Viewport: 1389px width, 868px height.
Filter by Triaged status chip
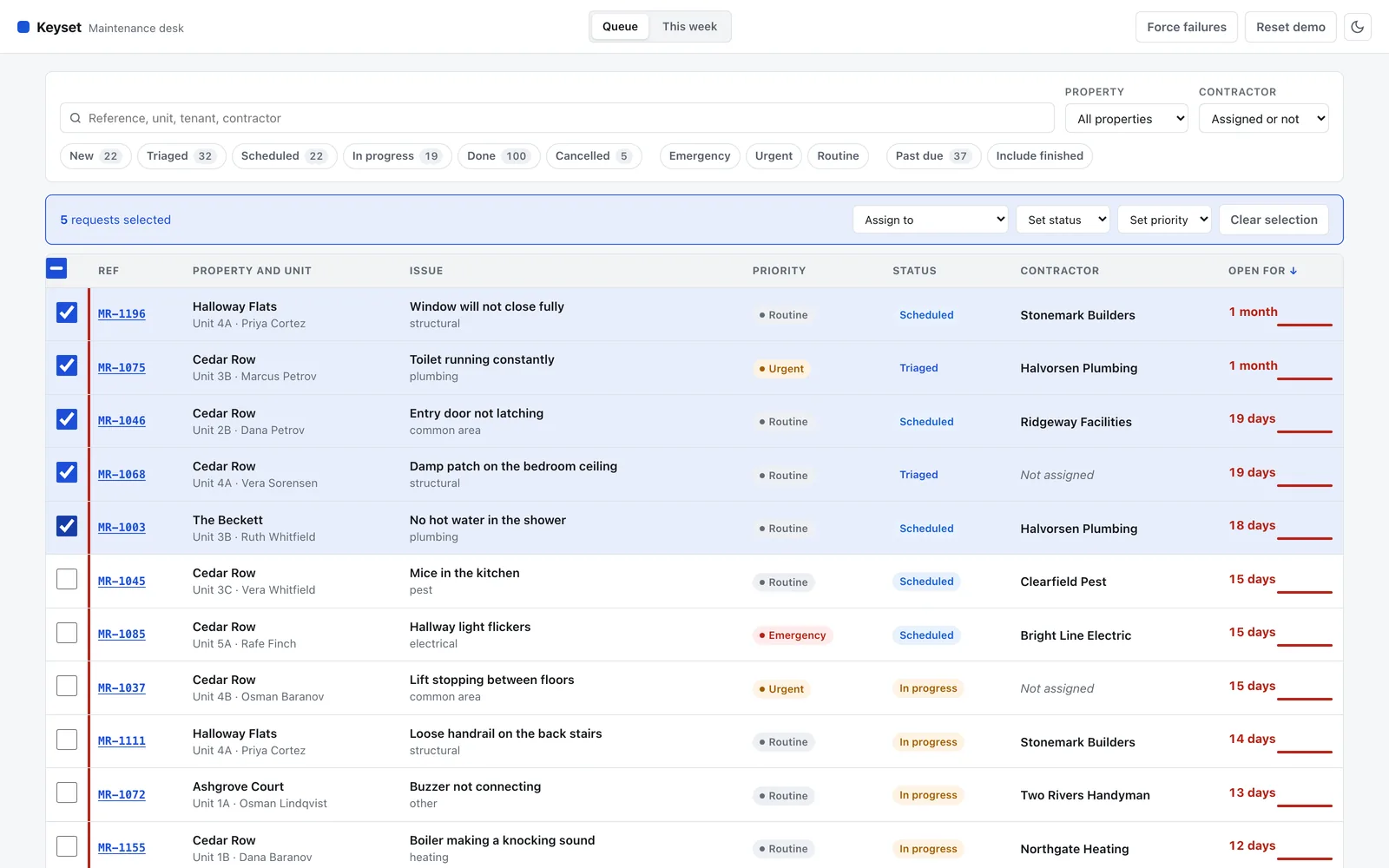pos(181,156)
